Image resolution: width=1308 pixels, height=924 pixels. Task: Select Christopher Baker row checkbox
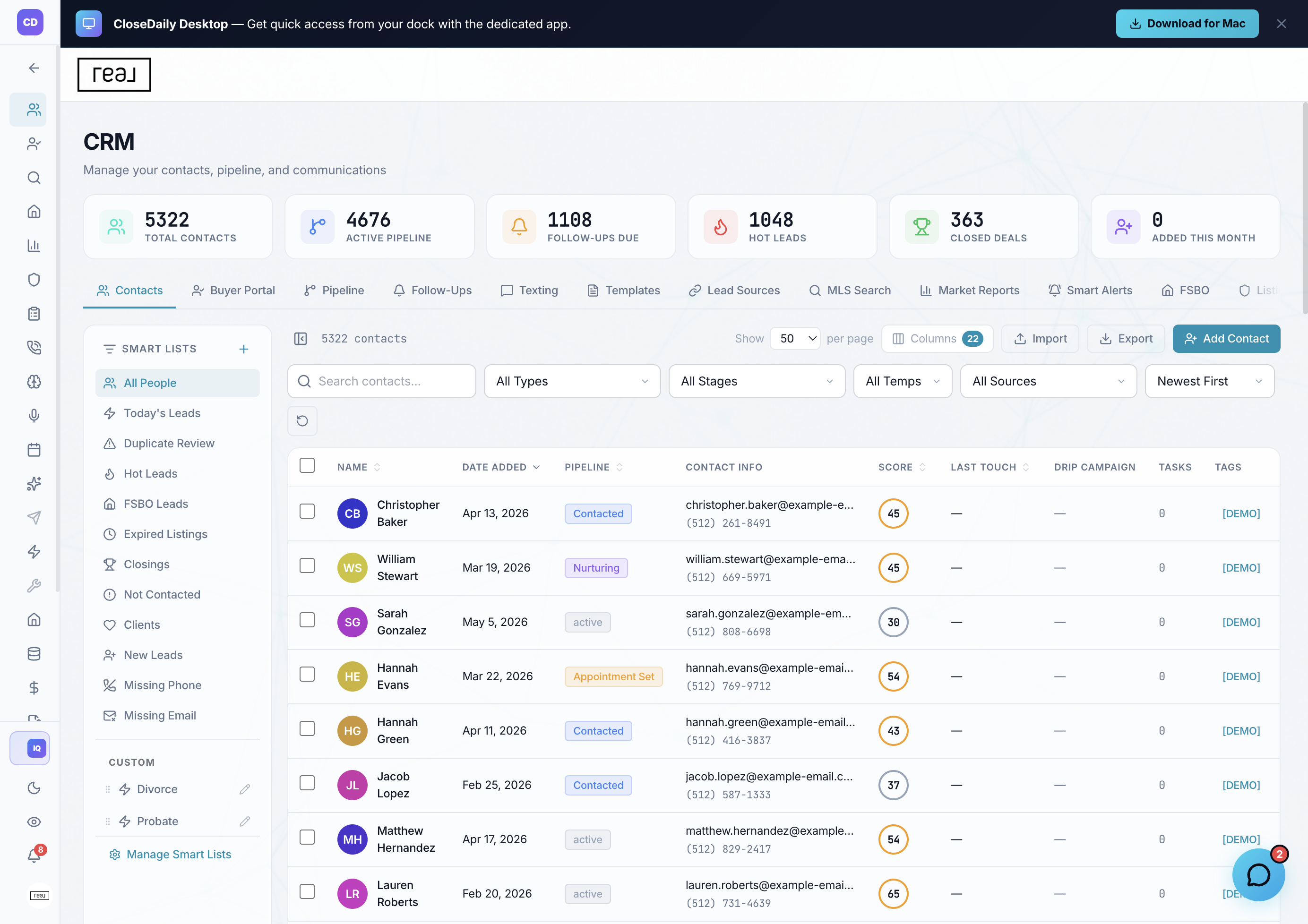coord(307,512)
